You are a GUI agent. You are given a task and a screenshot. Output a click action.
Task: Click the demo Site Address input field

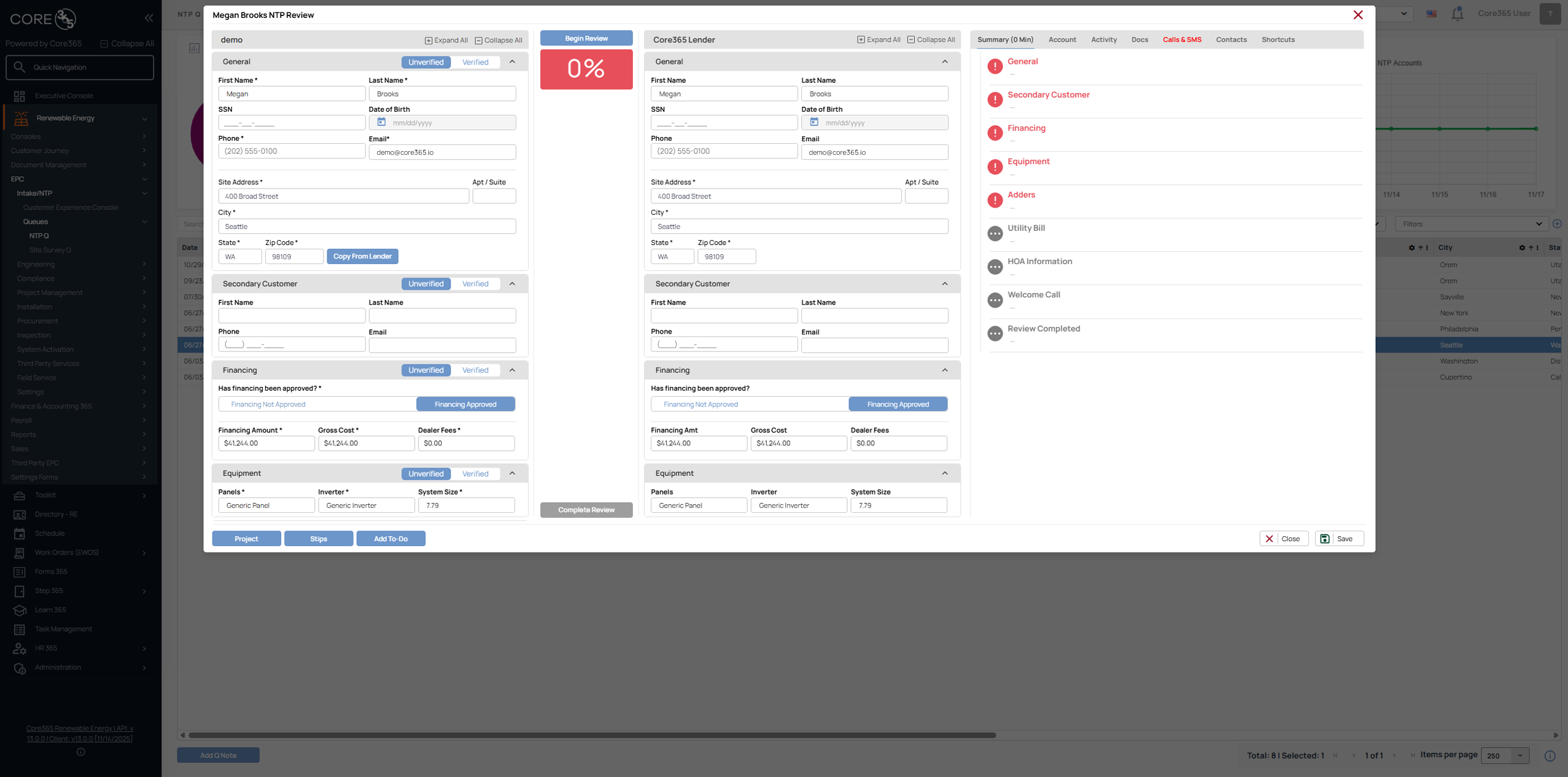pos(343,197)
